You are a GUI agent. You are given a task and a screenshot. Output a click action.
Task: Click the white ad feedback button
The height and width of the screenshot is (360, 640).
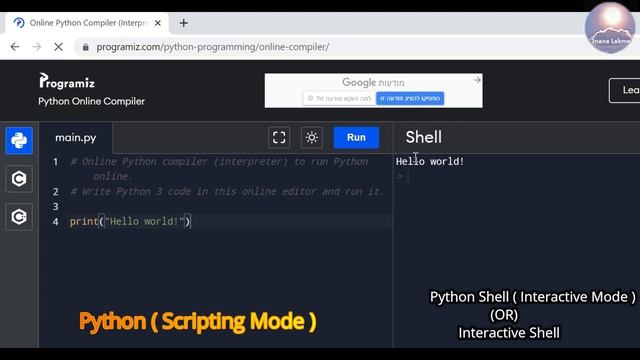coord(339,98)
